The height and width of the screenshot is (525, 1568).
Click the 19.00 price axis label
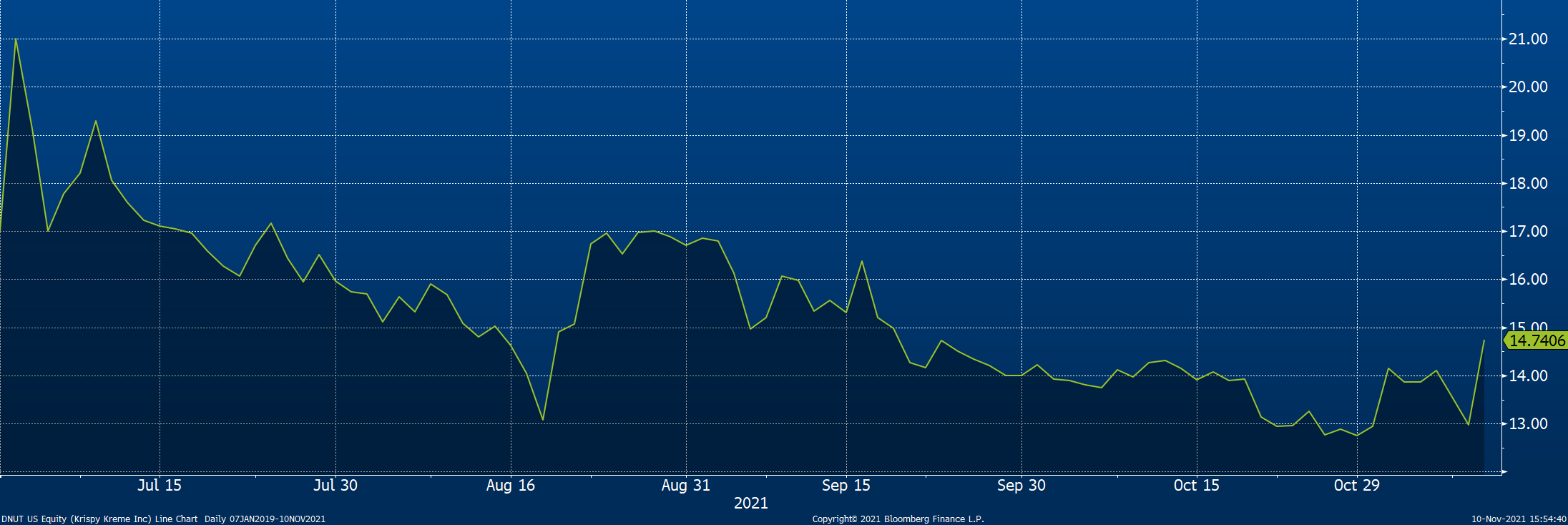click(x=1528, y=136)
